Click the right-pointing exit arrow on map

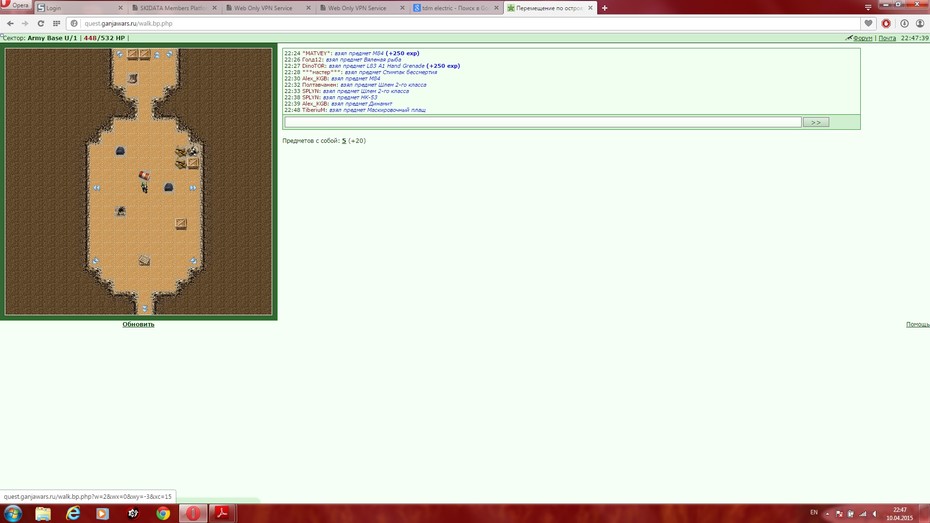pyautogui.click(x=193, y=187)
